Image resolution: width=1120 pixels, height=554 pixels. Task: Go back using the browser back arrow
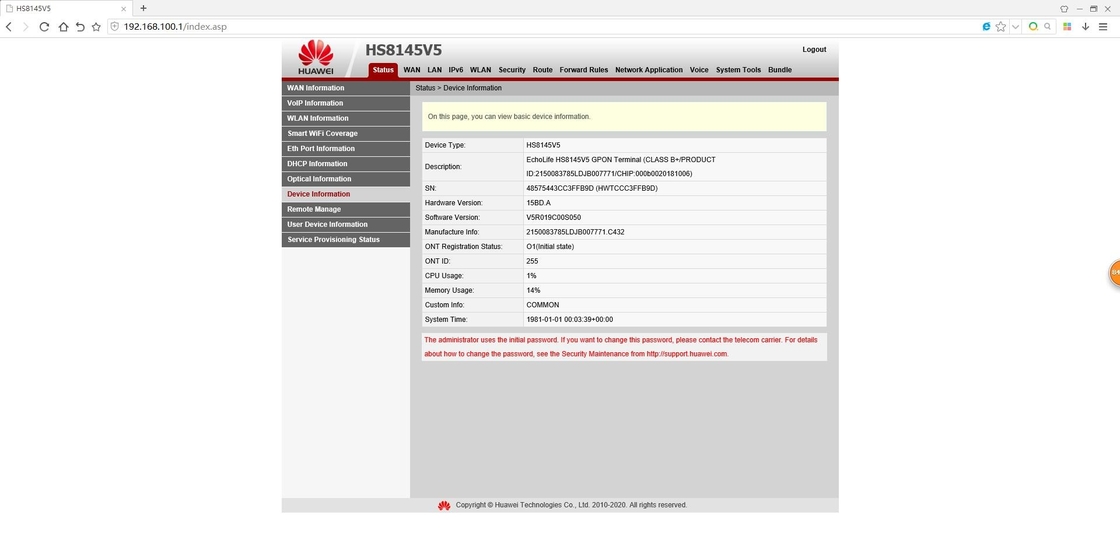tap(9, 26)
